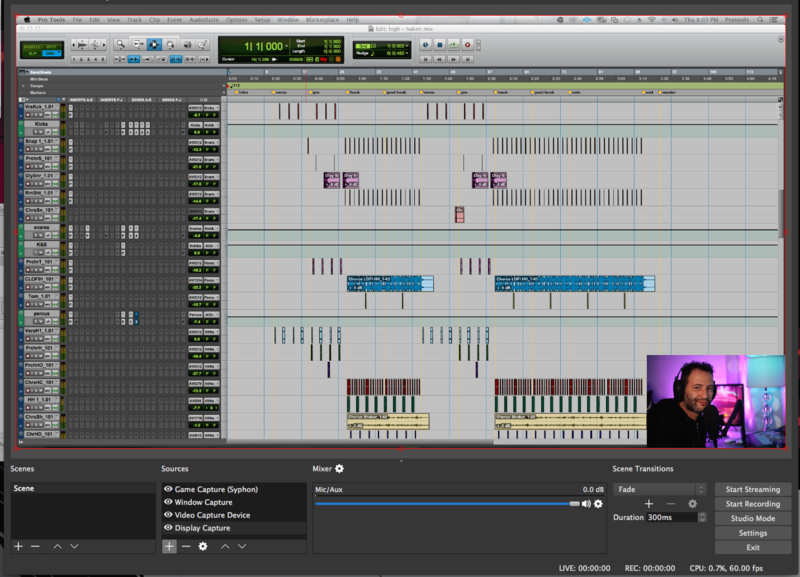Add a new scene with the plus button

(x=18, y=546)
